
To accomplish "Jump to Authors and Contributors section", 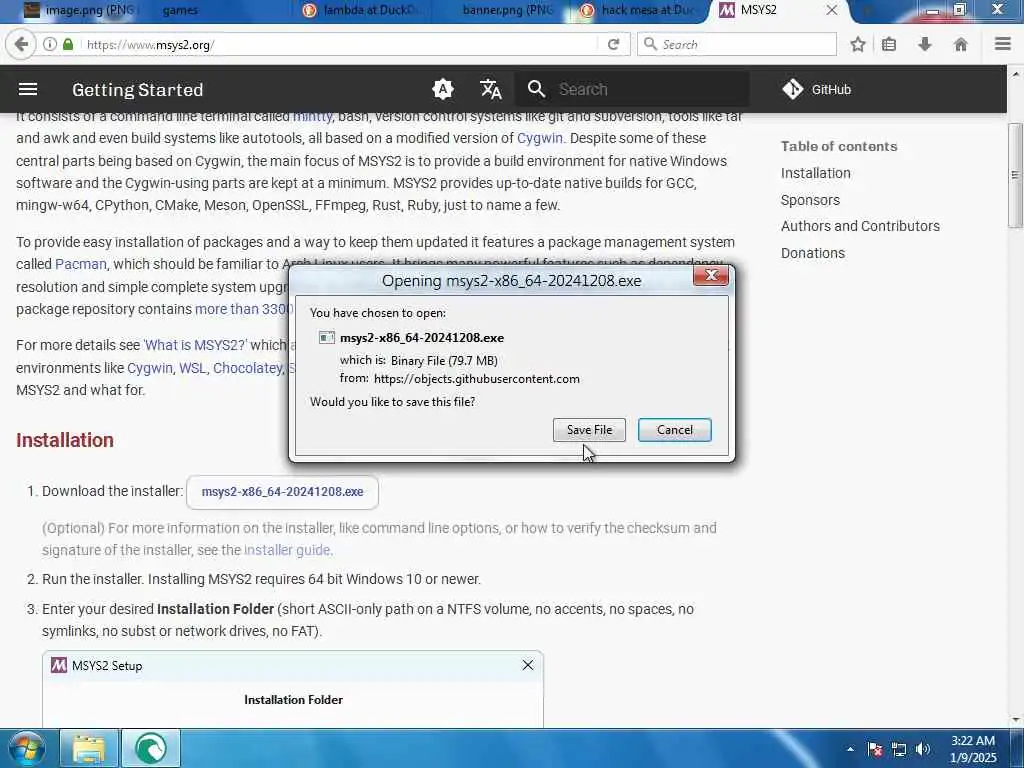I will 860,226.
